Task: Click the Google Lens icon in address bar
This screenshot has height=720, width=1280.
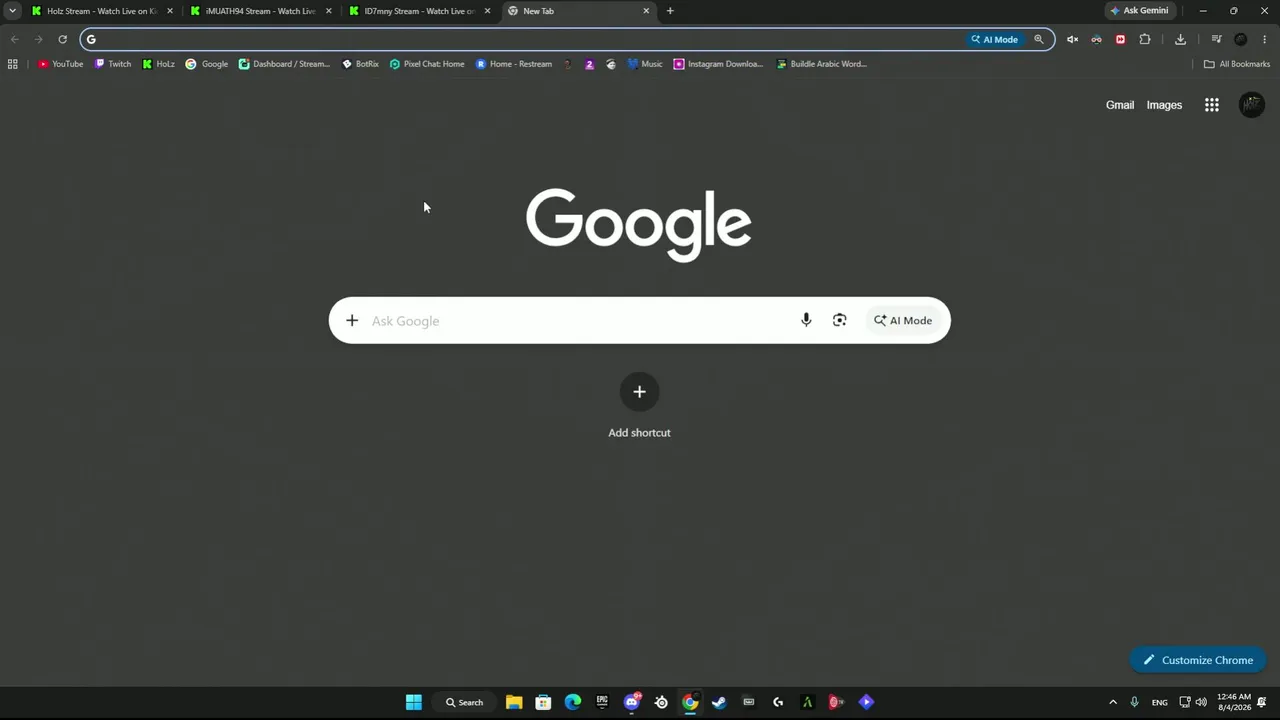Action: click(1039, 39)
